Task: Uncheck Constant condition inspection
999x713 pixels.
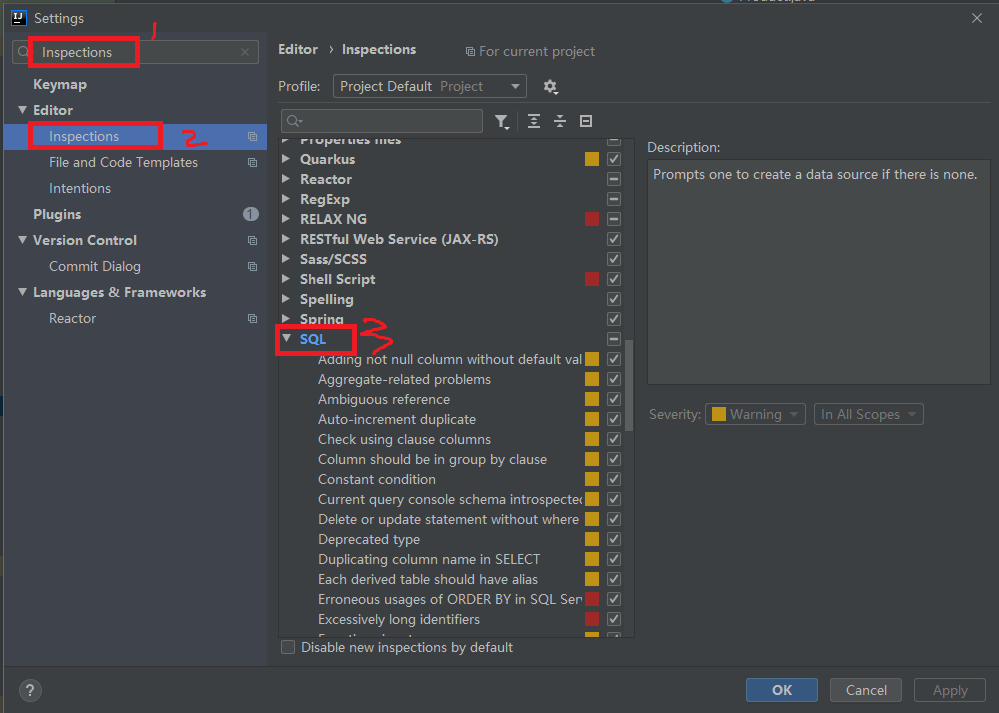Action: [614, 479]
